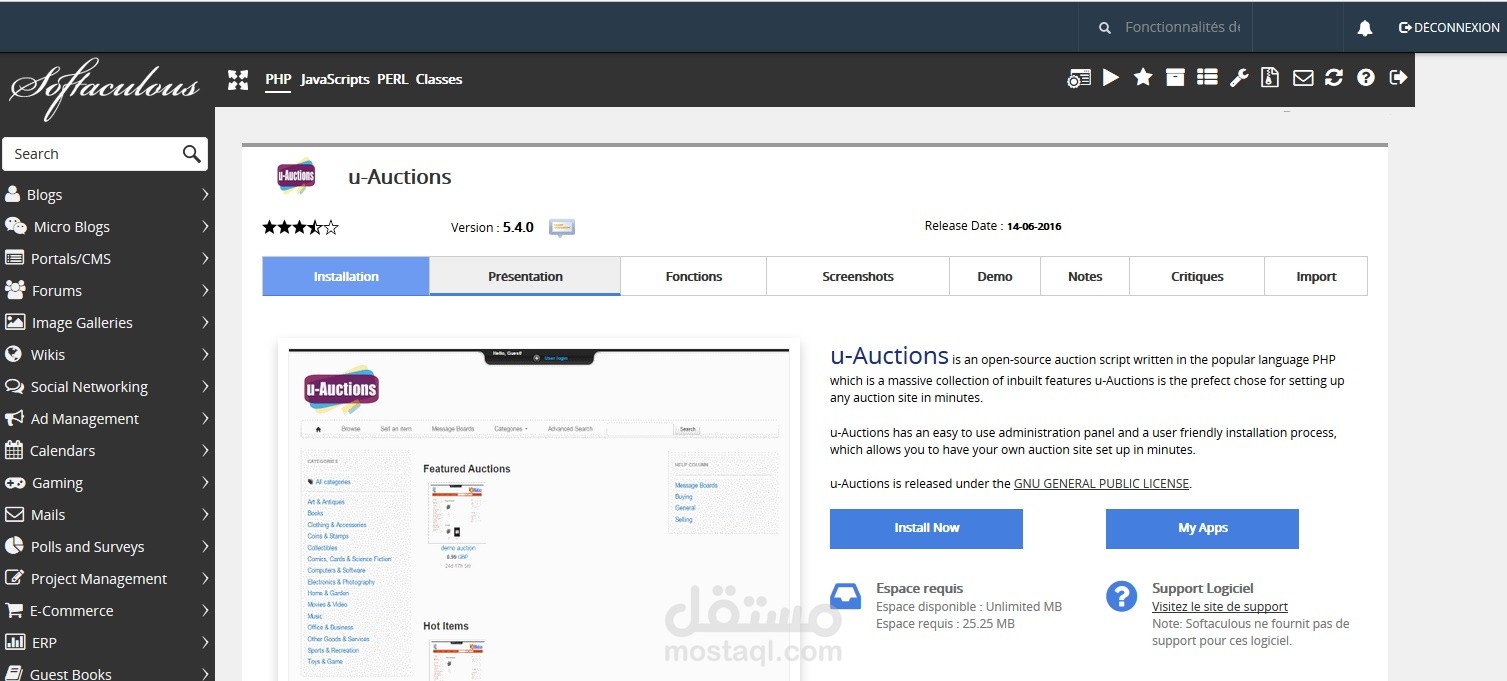Click the Support Logiciel question icon
This screenshot has width=1507, height=681.
point(1121,597)
